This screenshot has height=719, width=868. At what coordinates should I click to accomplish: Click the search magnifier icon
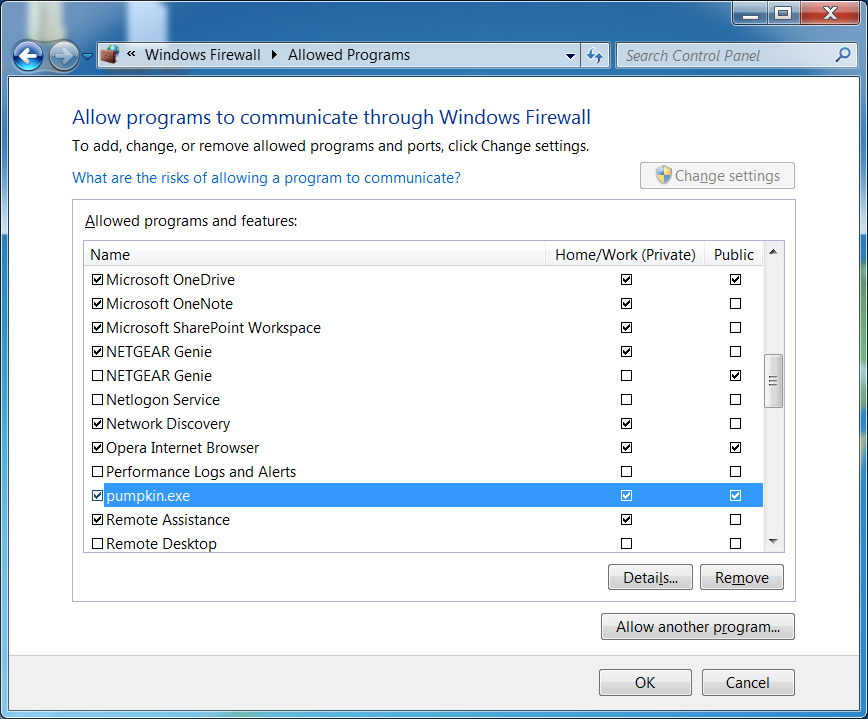pos(843,55)
